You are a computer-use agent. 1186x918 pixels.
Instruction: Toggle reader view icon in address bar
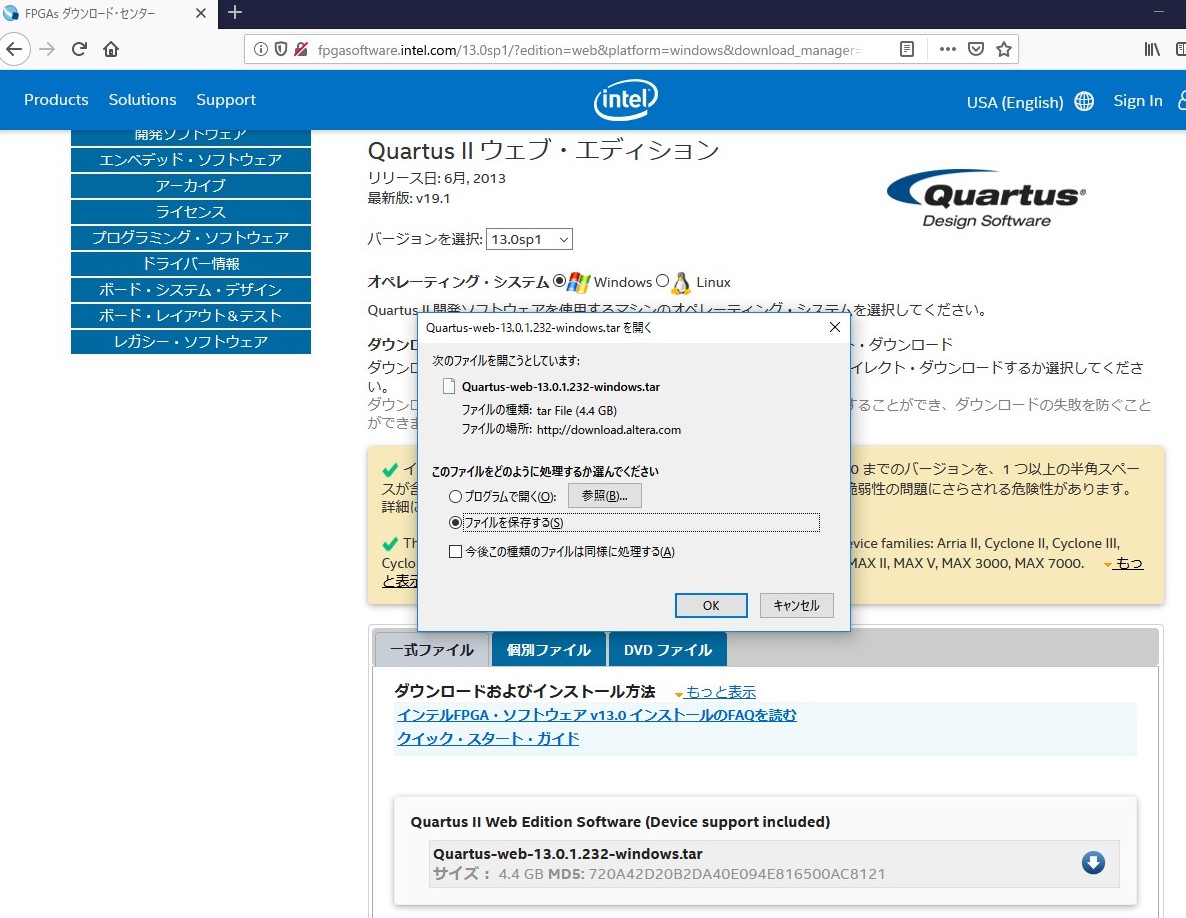[907, 50]
